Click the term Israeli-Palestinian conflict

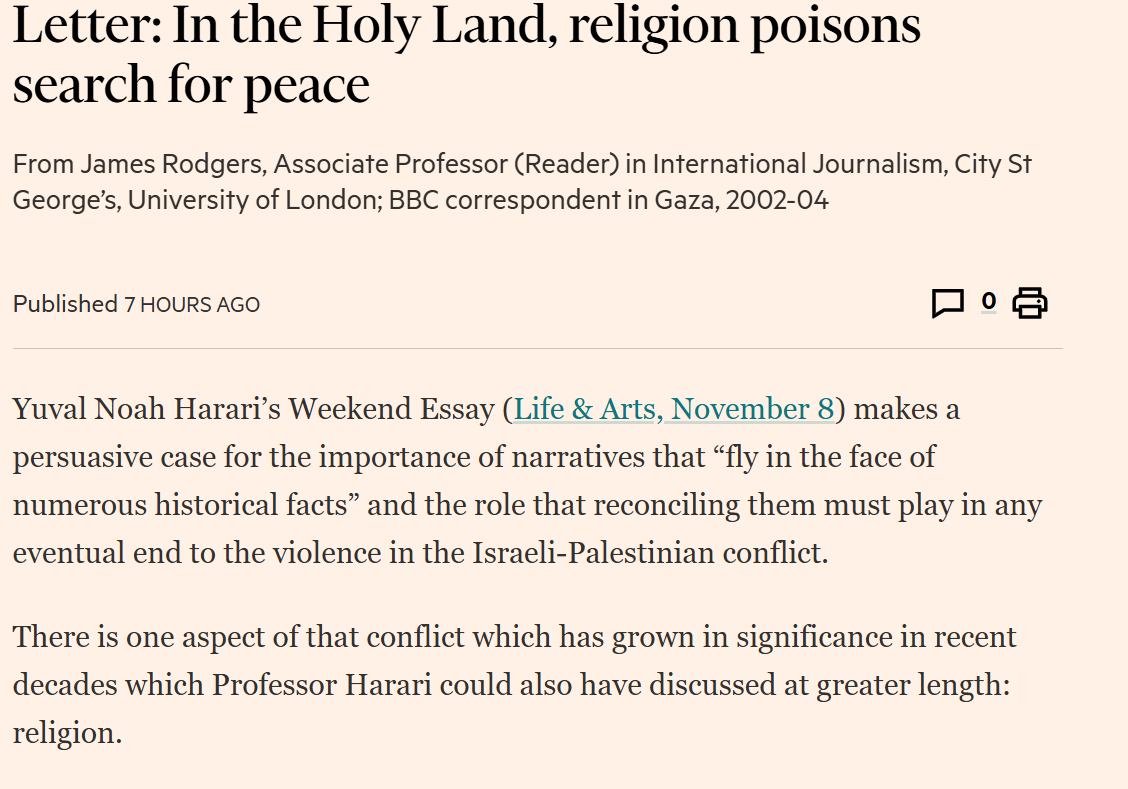(651, 553)
